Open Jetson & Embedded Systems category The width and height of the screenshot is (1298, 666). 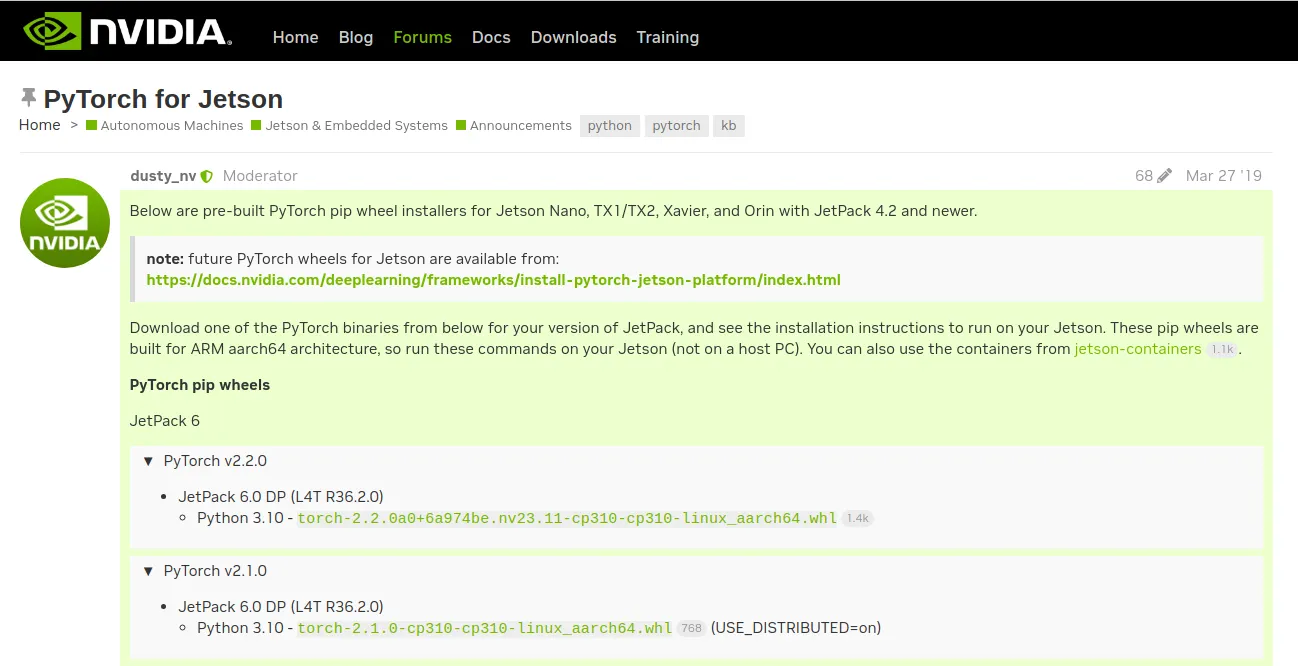356,125
